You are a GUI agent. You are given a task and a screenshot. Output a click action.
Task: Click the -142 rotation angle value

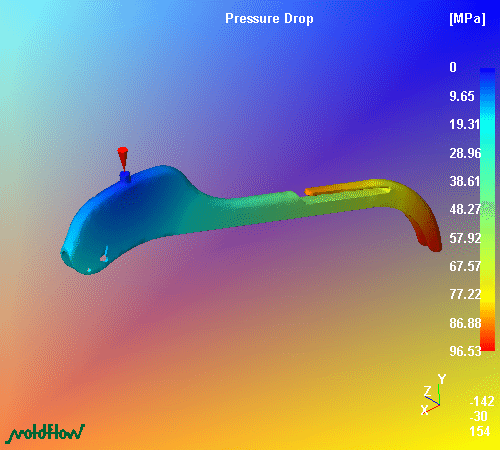tap(482, 401)
